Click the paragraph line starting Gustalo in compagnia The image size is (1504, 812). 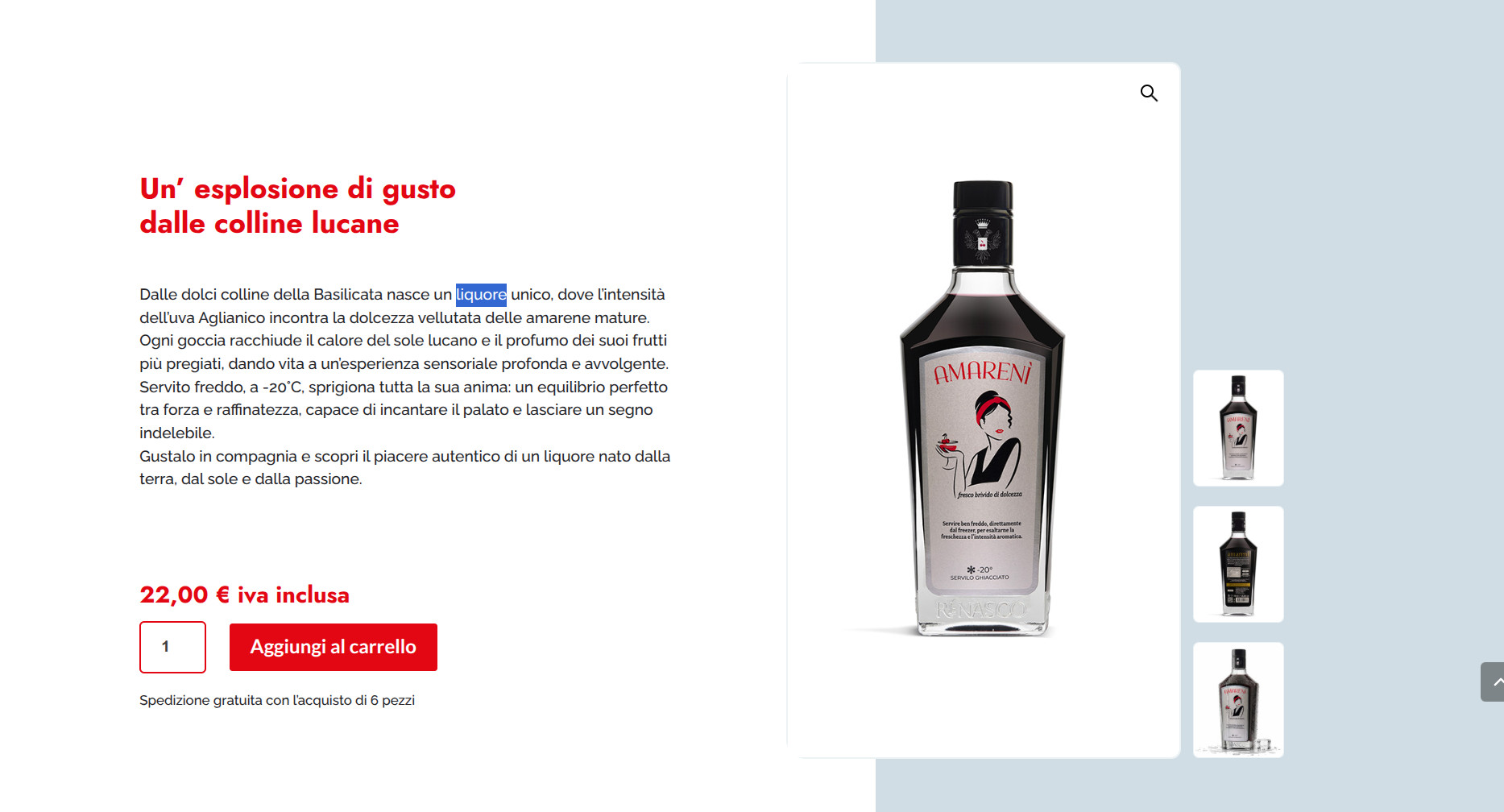(x=404, y=456)
